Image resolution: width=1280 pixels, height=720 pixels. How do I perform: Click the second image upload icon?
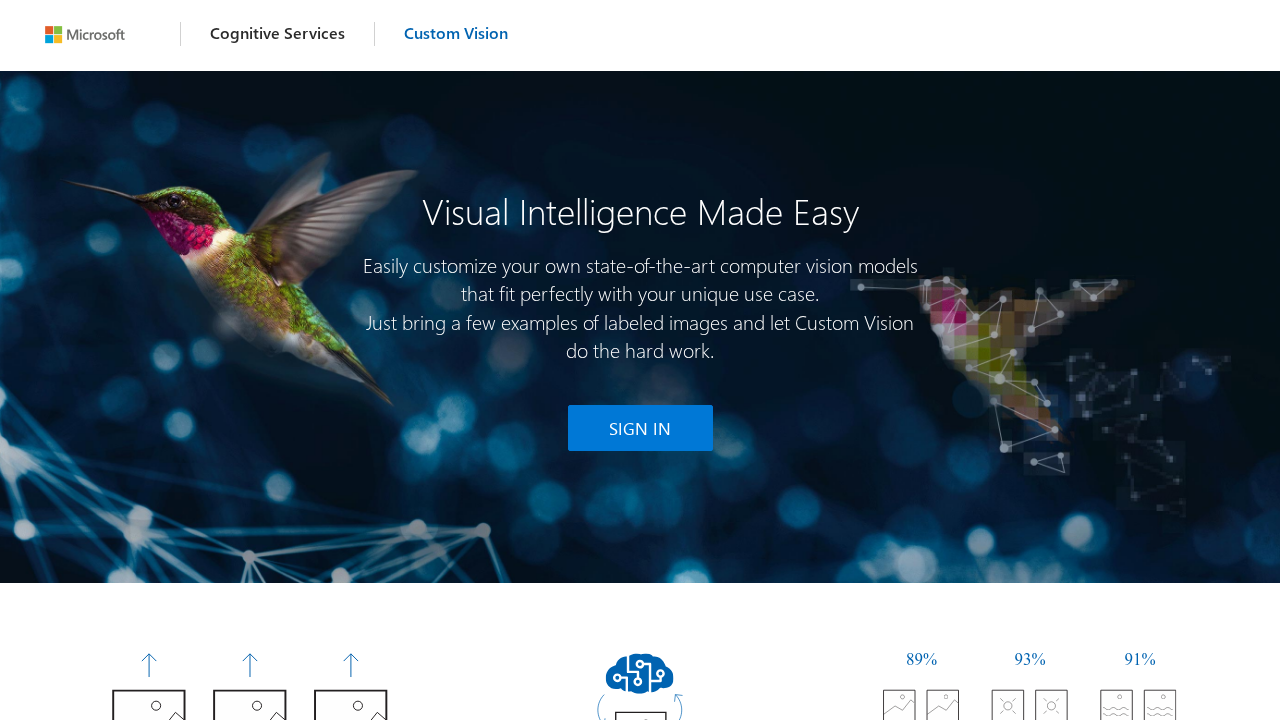[250, 708]
